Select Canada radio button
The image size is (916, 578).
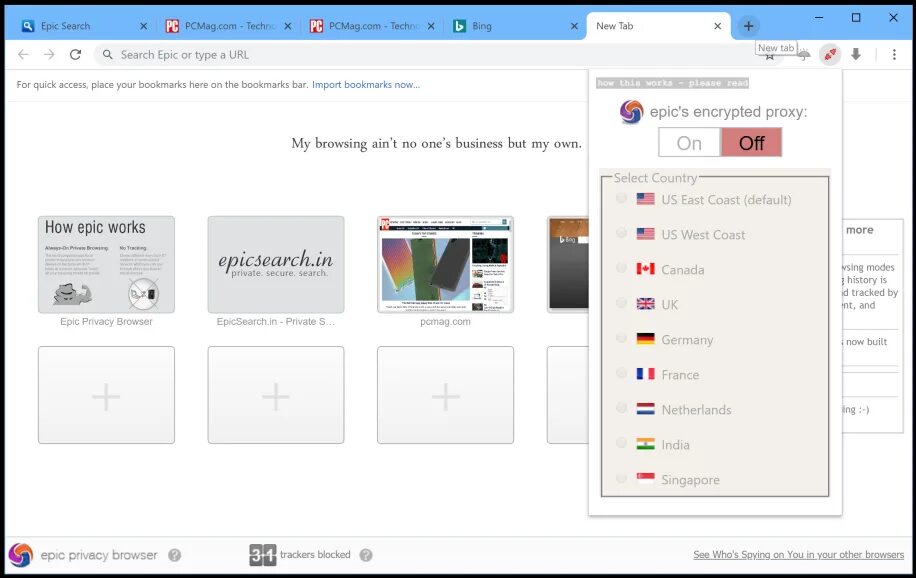pyautogui.click(x=622, y=268)
